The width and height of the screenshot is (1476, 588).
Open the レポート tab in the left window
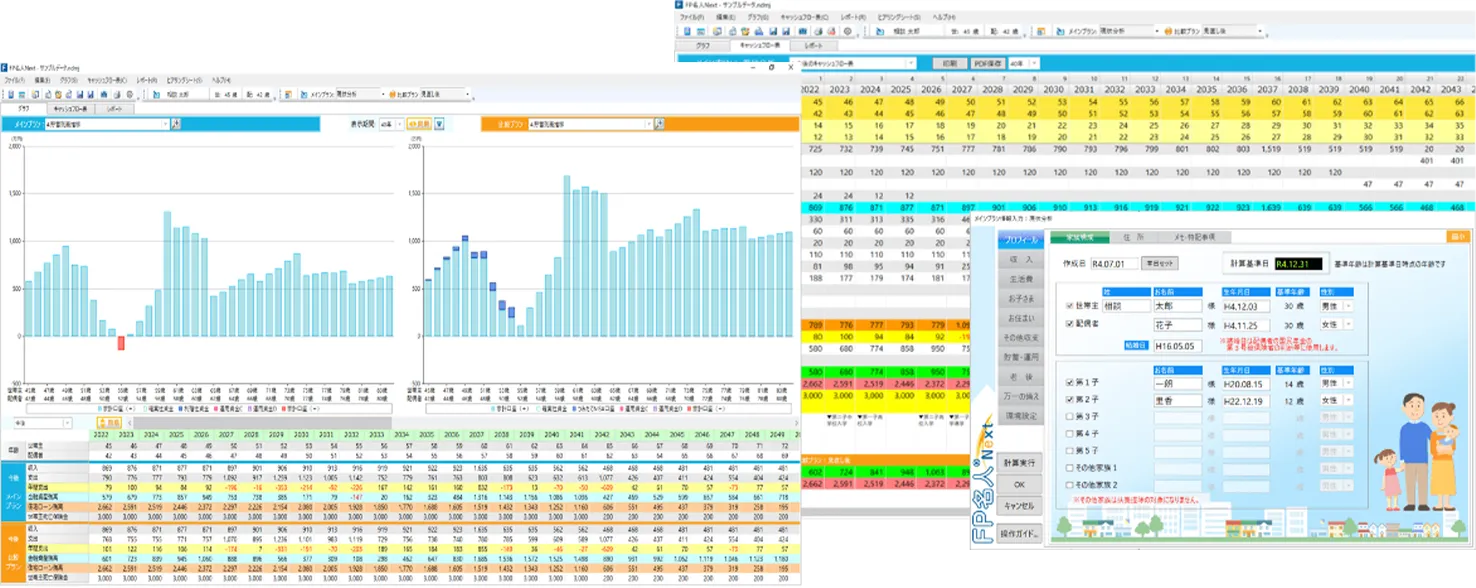[114, 108]
